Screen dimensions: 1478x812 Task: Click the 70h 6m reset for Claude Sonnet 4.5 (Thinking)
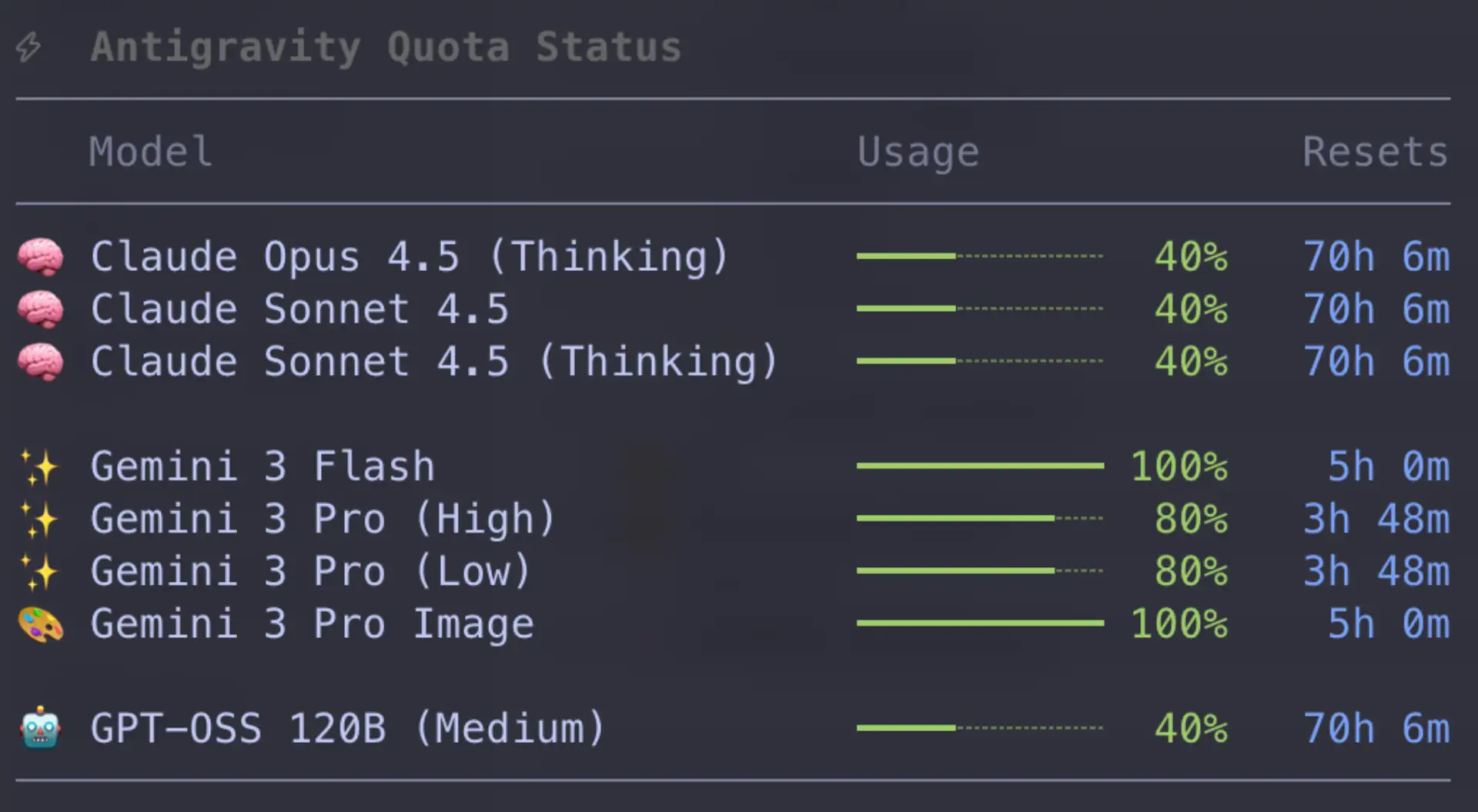point(1376,362)
